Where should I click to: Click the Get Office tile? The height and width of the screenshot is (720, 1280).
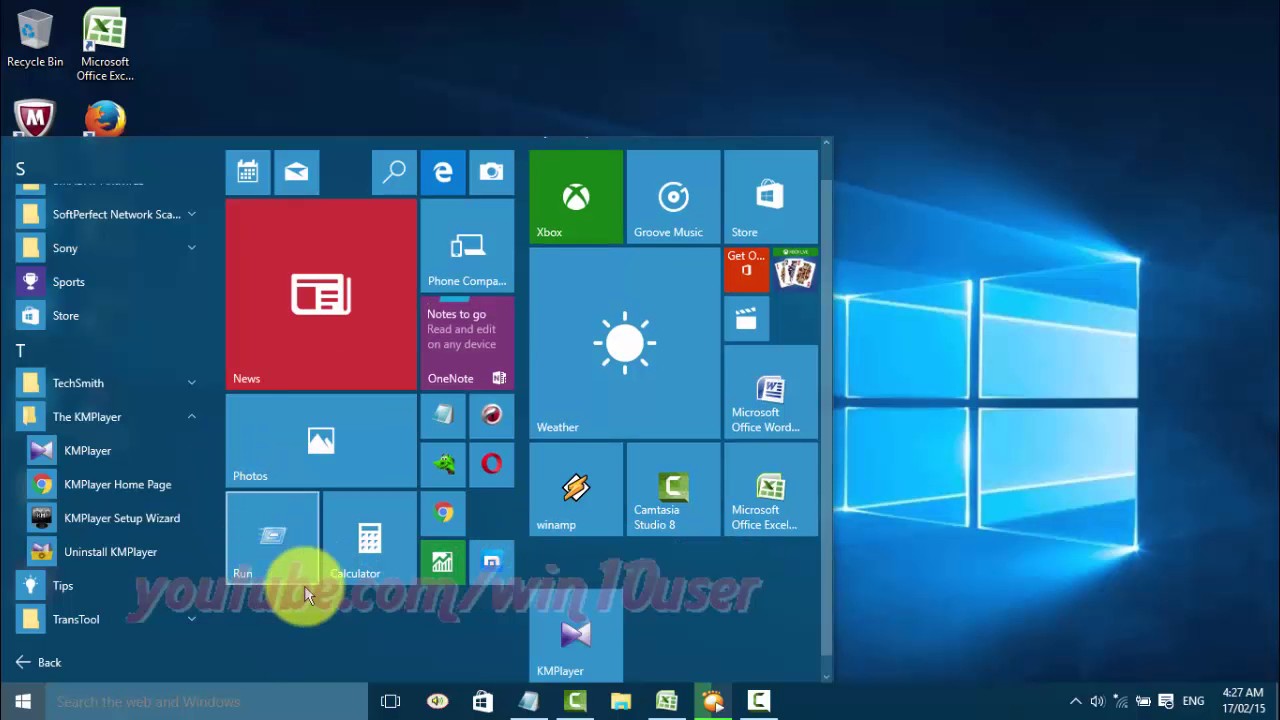click(x=746, y=270)
